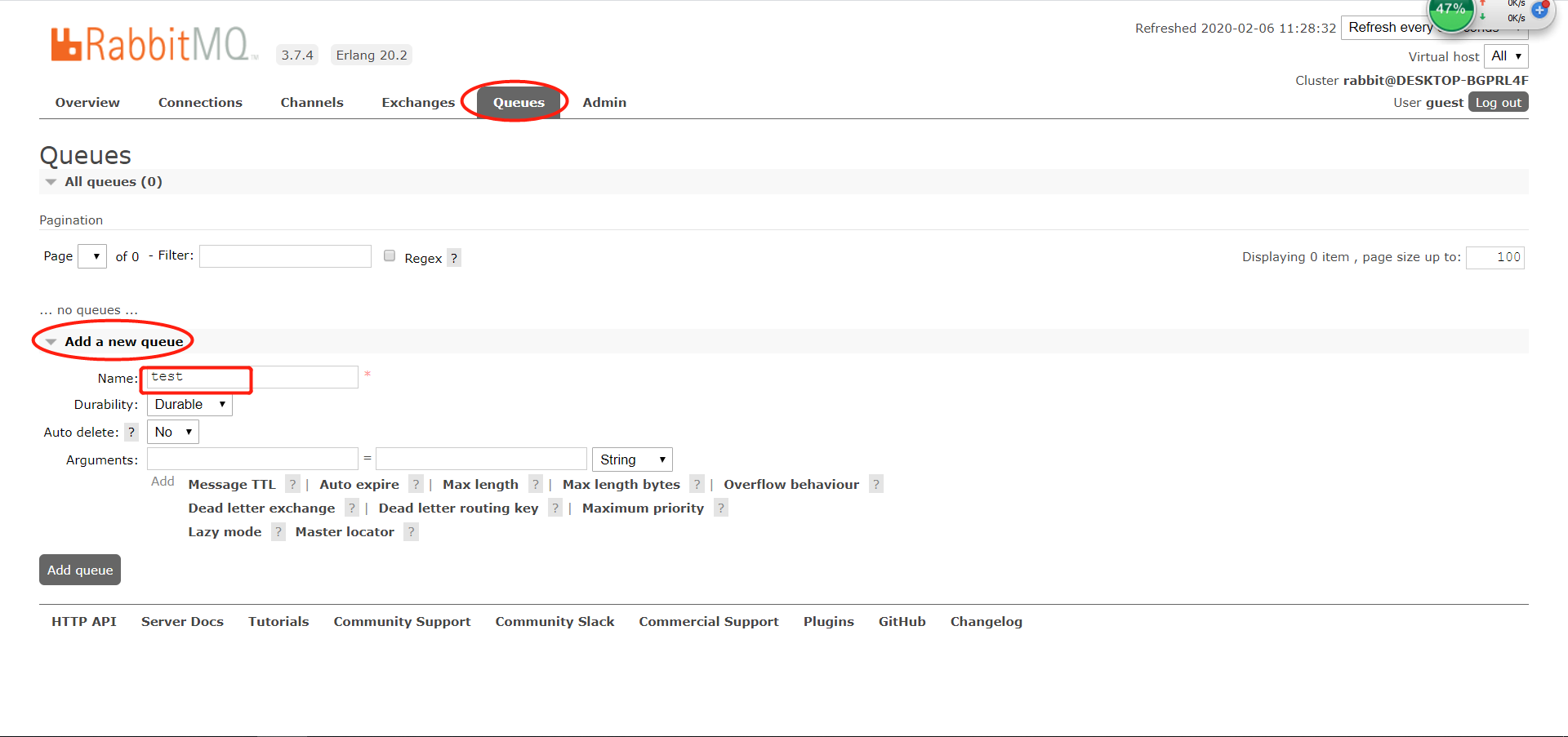Go to the Exchanges tab
Screen dimensions: 1568x737
[x=418, y=102]
